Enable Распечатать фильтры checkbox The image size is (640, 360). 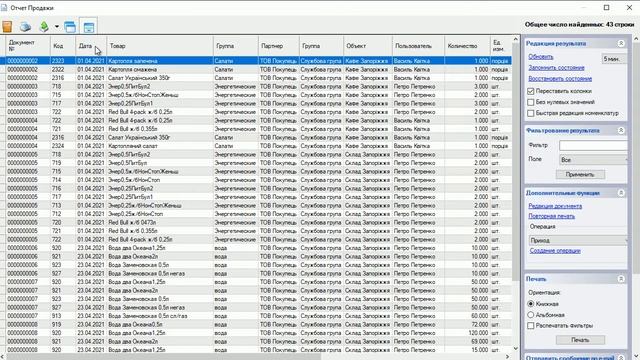531,326
